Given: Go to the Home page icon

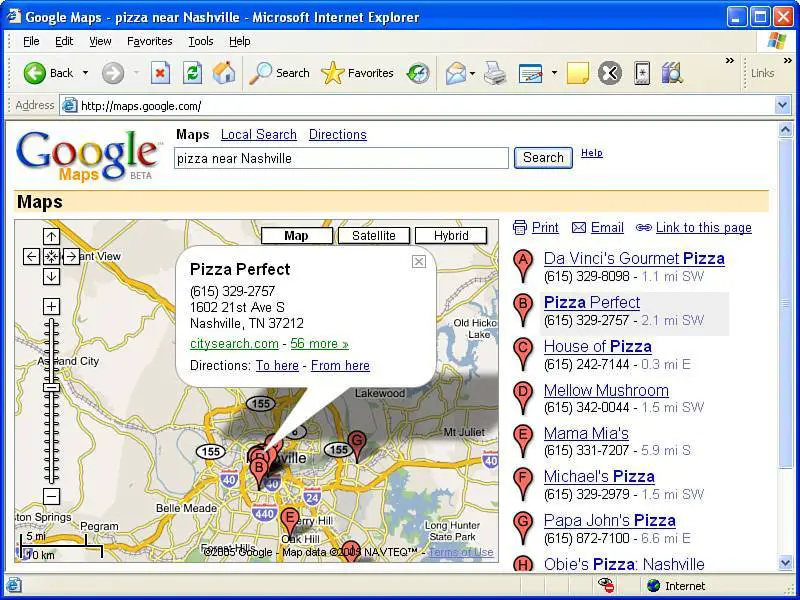Looking at the screenshot, I should (223, 73).
